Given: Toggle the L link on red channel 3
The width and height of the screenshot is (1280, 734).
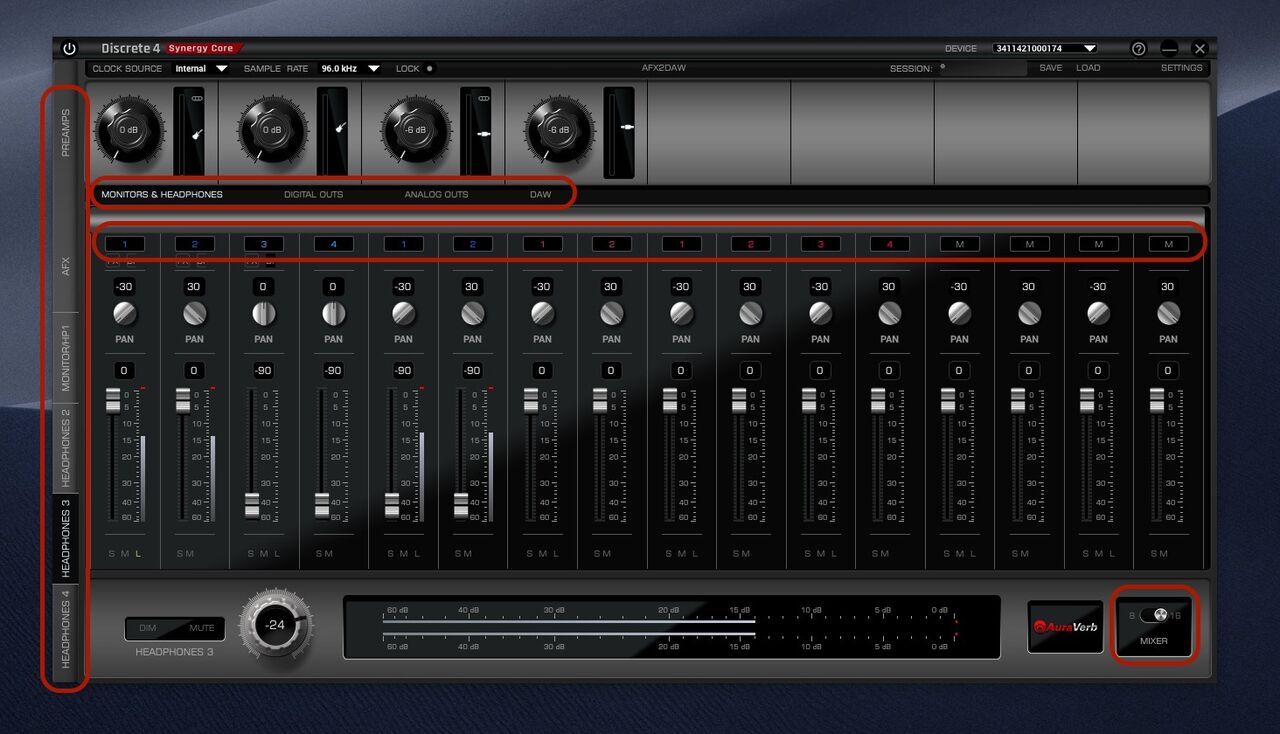Looking at the screenshot, I should pyautogui.click(x=834, y=553).
